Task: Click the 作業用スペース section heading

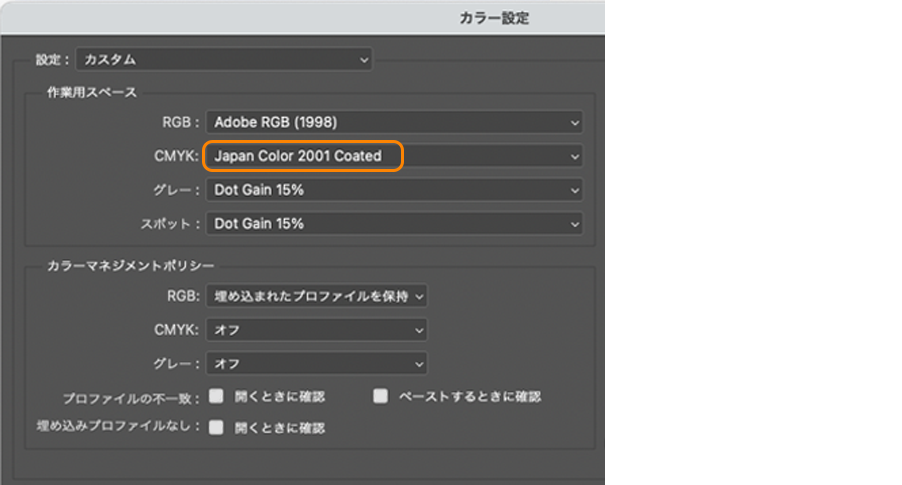Action: 92,93
